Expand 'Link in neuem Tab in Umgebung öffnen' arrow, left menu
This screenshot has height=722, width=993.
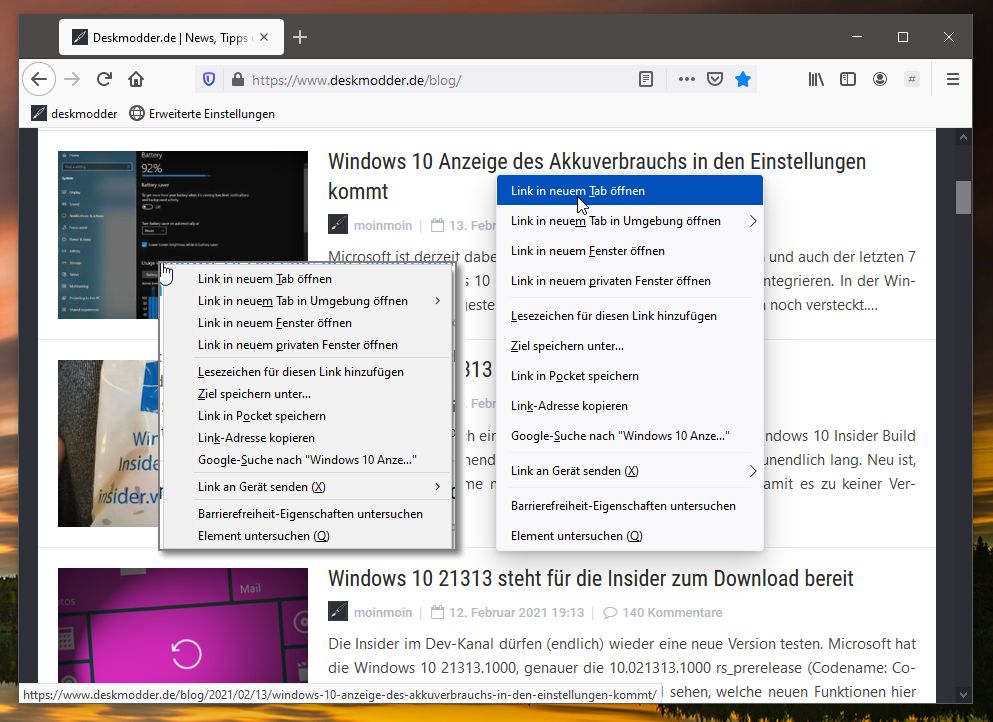click(438, 301)
